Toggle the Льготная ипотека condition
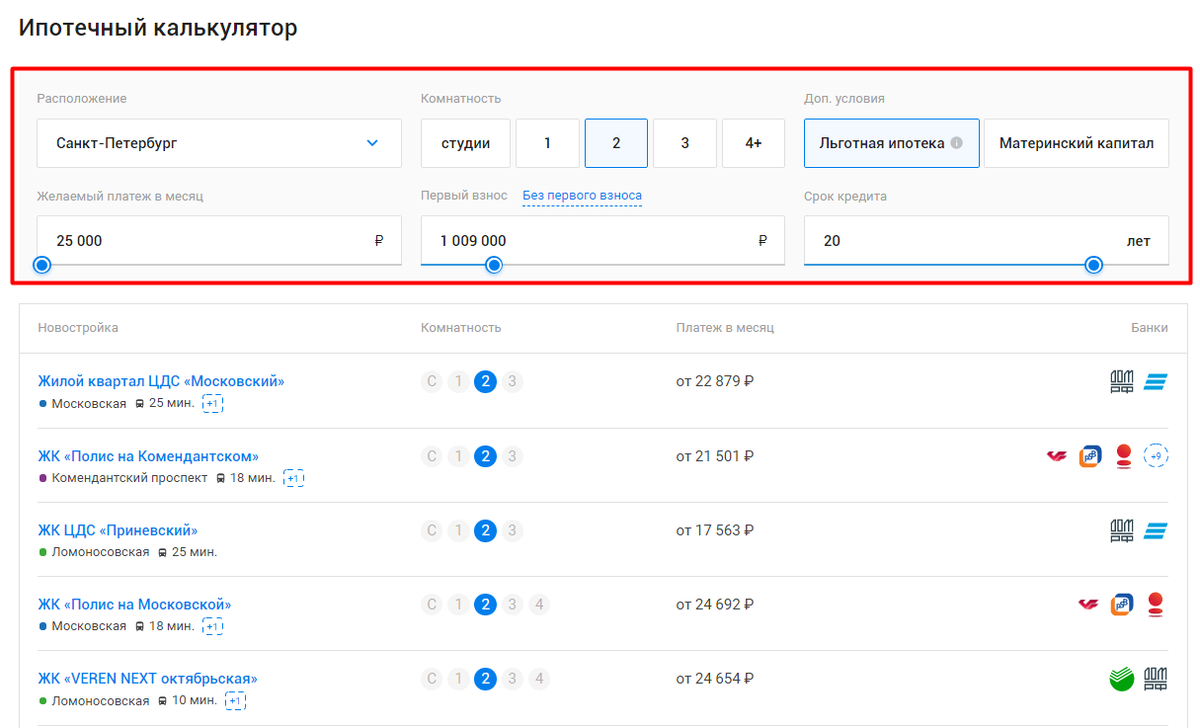 pos(892,143)
